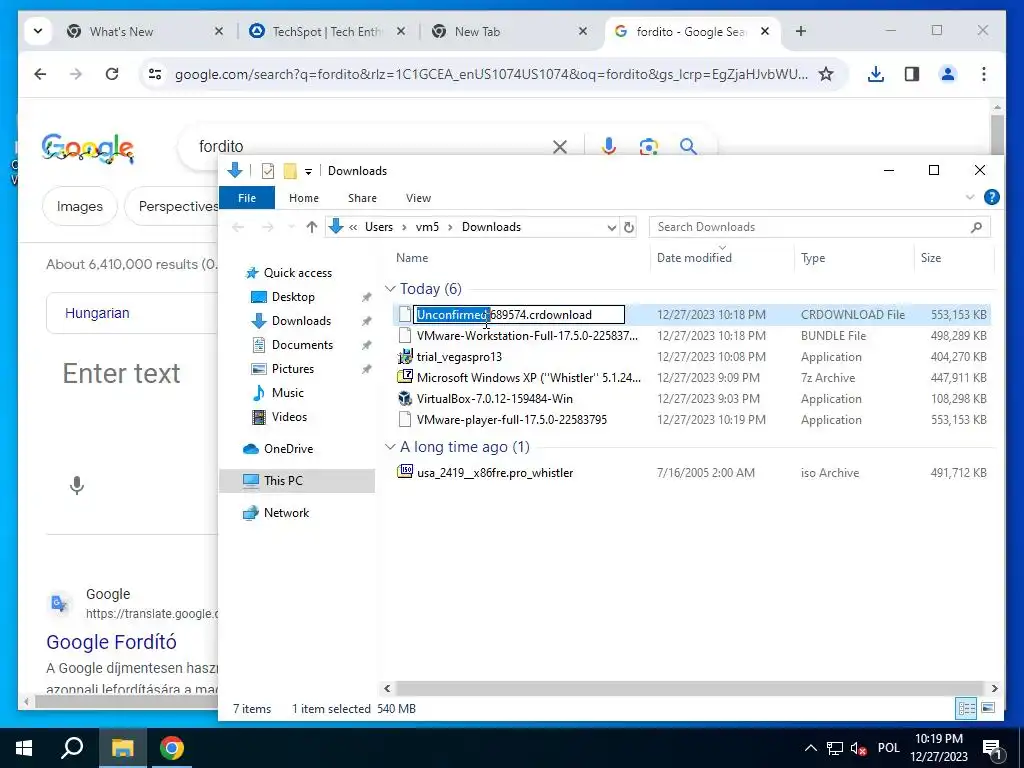
Task: Sort by Date modified column
Action: [694, 258]
